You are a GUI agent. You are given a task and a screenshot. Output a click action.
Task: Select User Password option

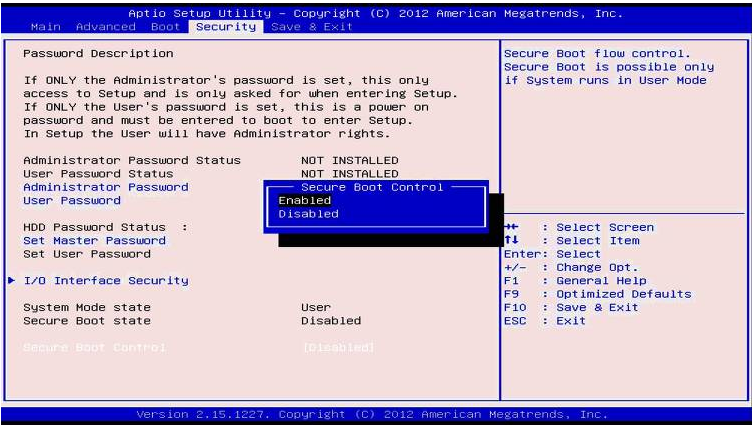[x=71, y=200]
